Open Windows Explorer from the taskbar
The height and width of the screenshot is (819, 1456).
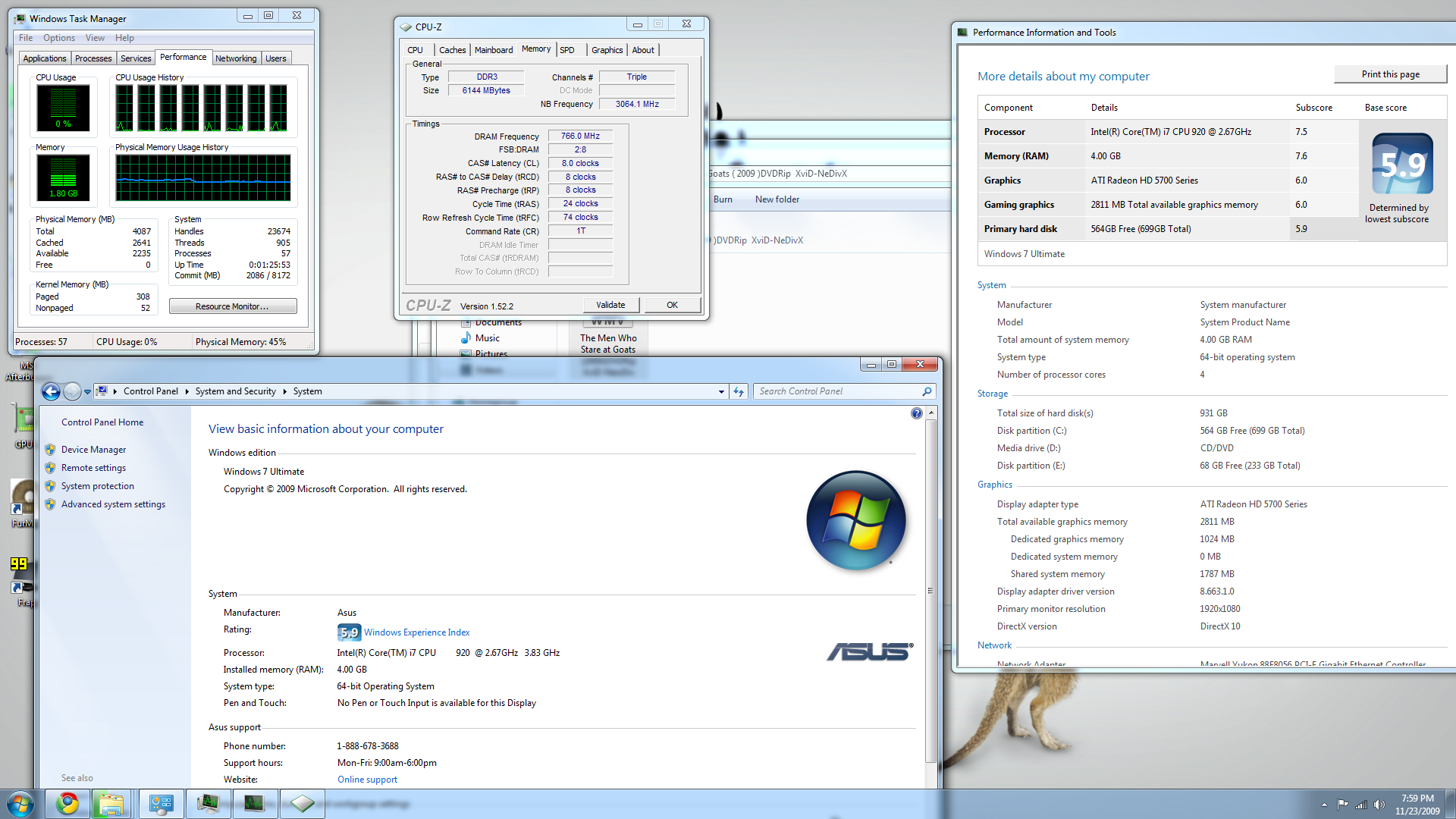click(111, 804)
